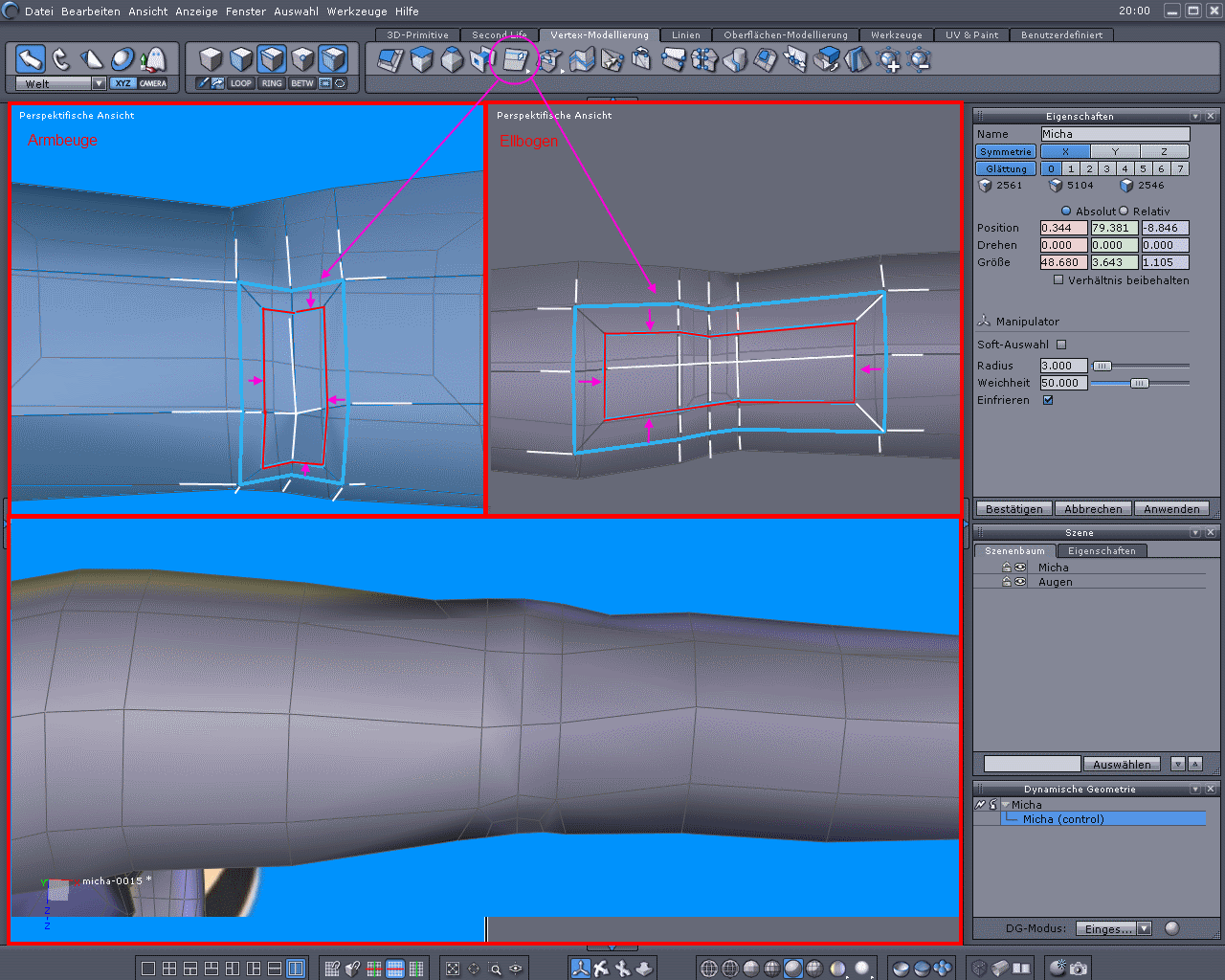Uncheck the Einfrieren checkbox
This screenshot has width=1225, height=980.
click(1048, 400)
